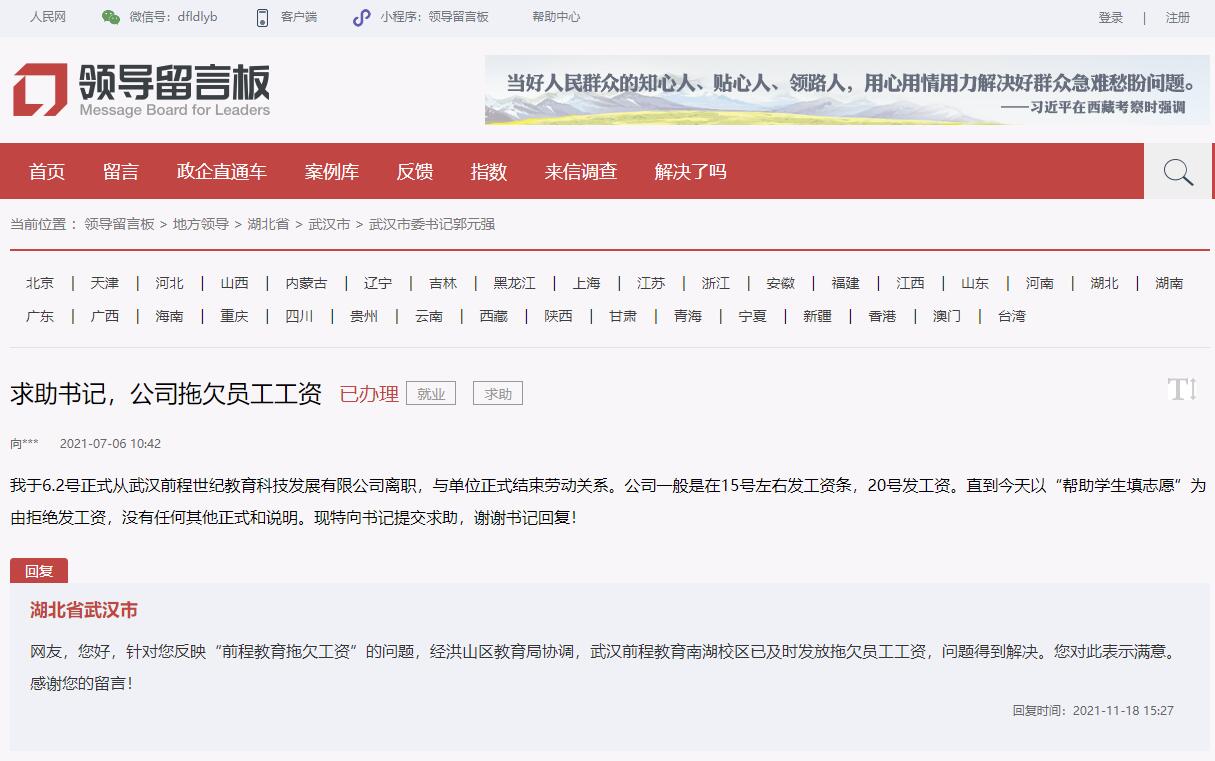Viewport: 1215px width, 761px height.
Task: Click the 登录 login link
Action: (1110, 17)
